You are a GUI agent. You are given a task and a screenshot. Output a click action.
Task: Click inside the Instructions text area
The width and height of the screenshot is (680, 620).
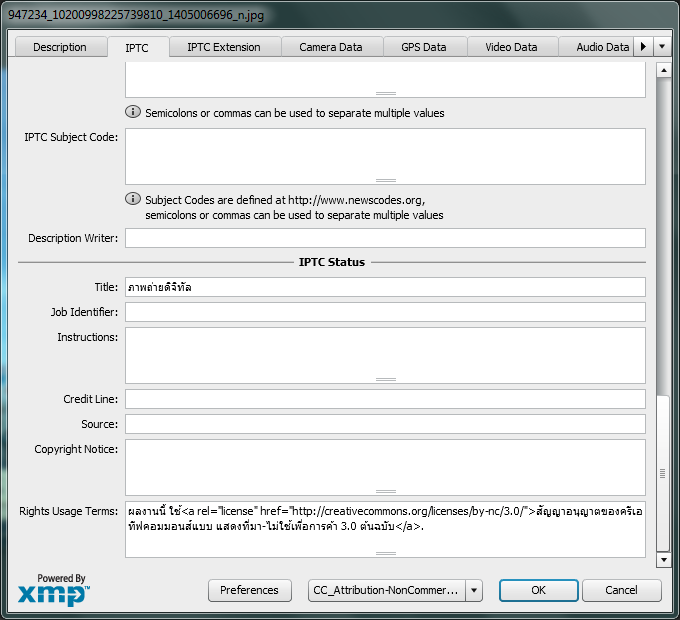385,356
